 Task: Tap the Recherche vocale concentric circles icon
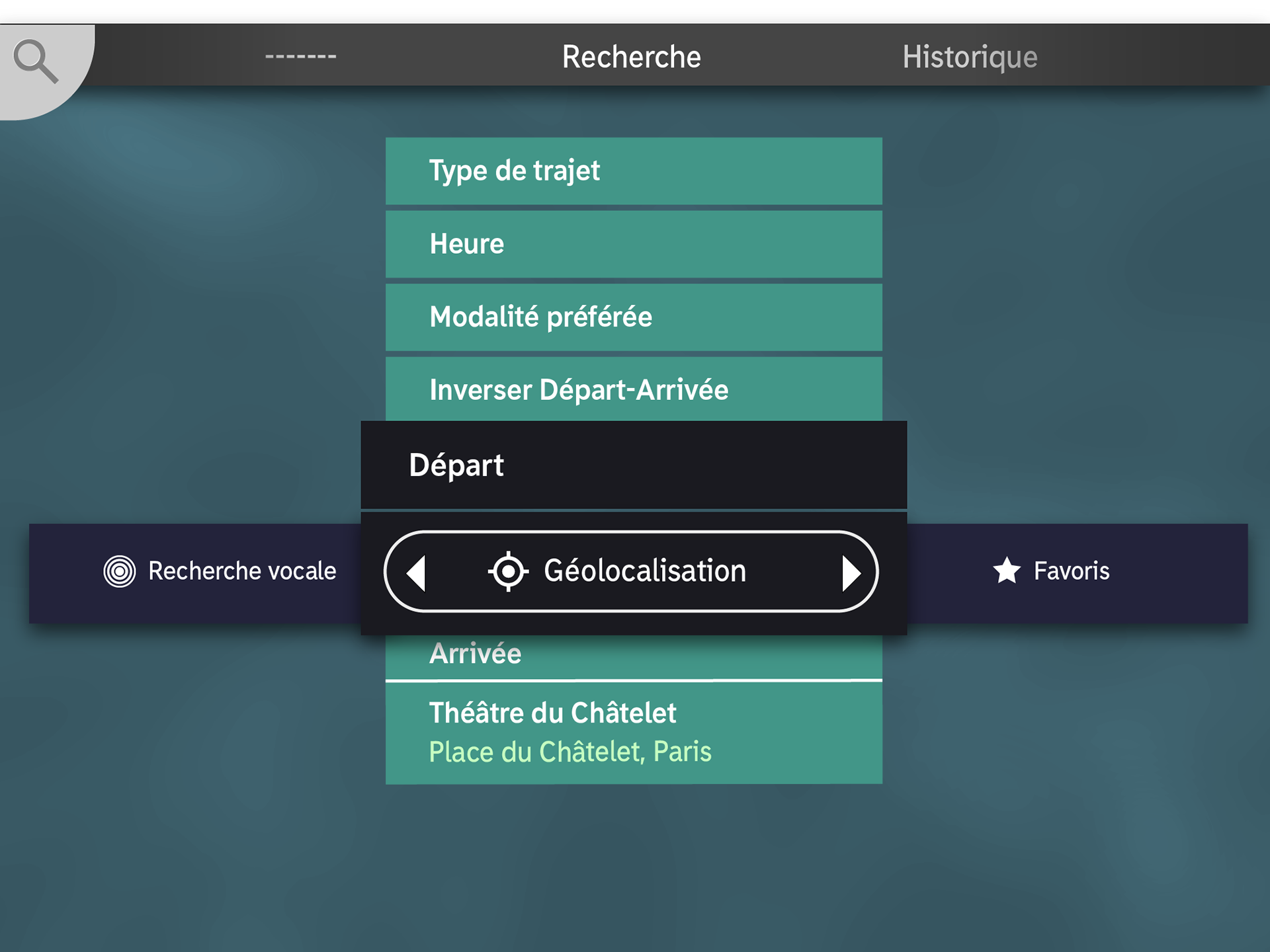click(x=120, y=571)
